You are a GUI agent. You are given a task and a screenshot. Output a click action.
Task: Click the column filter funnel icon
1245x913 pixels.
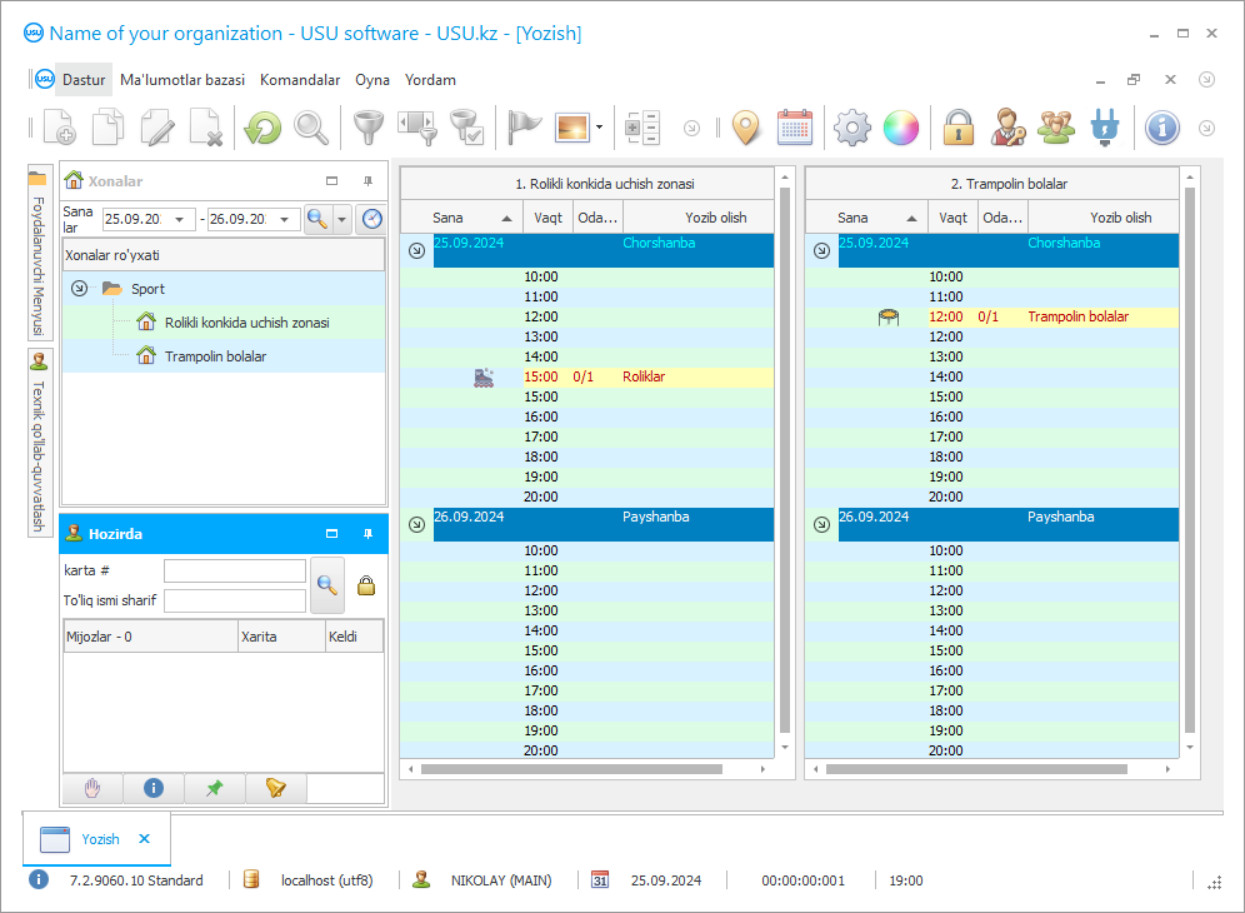[x=417, y=128]
